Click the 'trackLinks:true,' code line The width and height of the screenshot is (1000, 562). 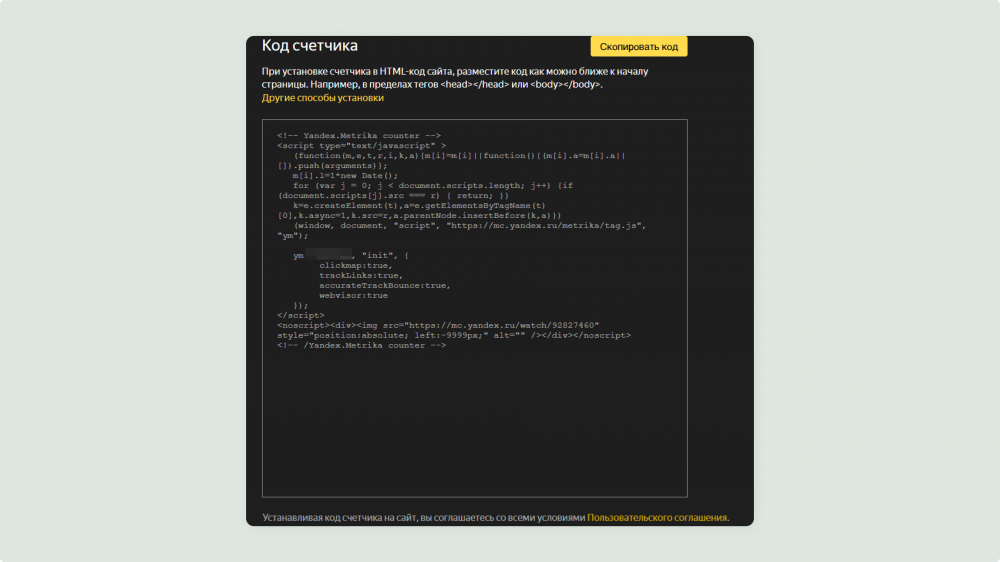pyautogui.click(x=361, y=276)
